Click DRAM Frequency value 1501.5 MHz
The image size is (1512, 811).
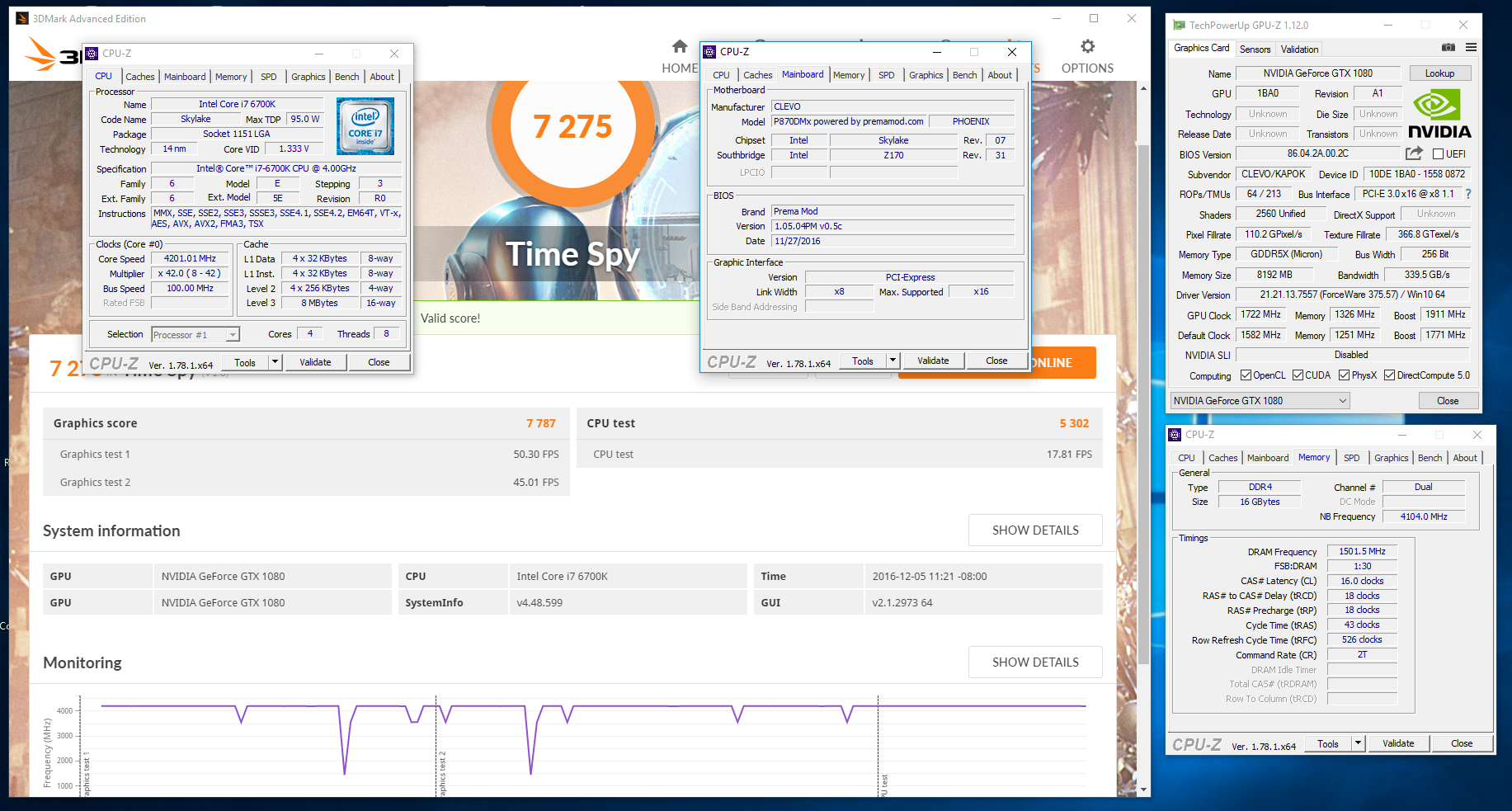tap(1362, 551)
